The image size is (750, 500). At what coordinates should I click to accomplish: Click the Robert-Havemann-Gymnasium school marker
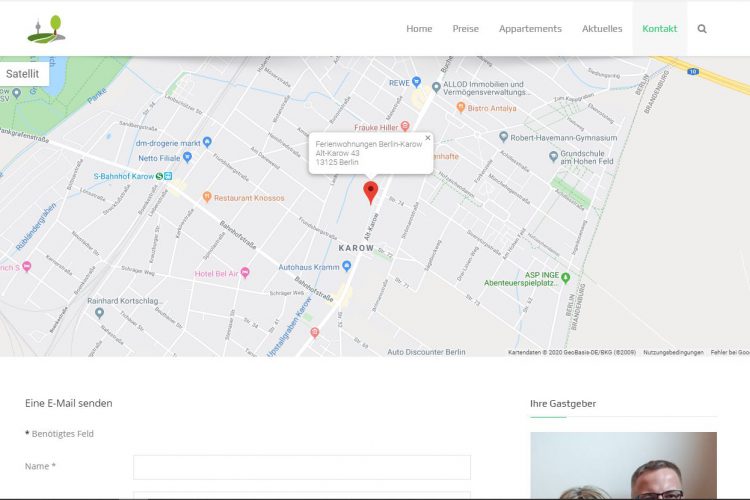(504, 137)
